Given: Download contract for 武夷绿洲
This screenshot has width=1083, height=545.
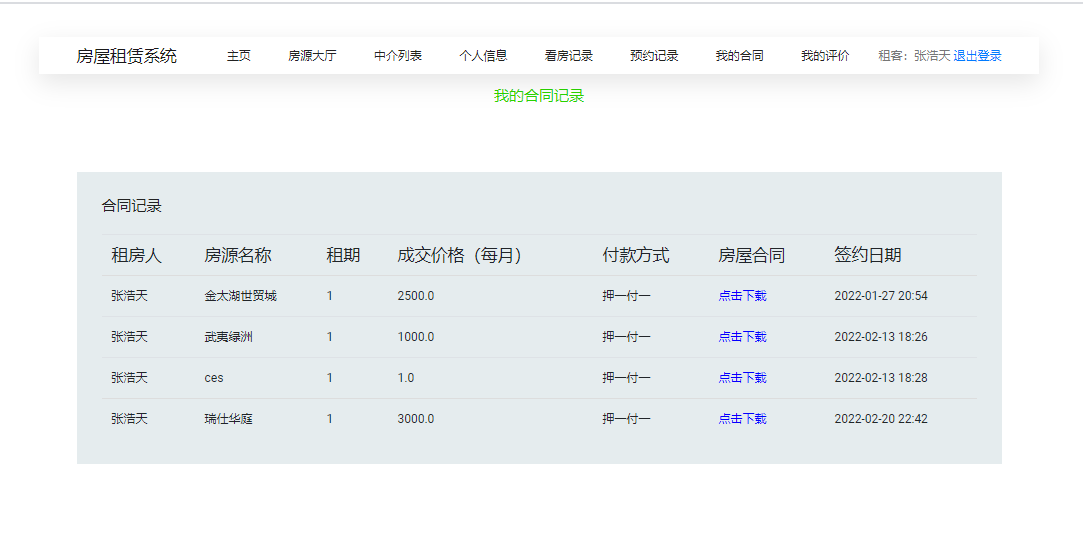Looking at the screenshot, I should (742, 336).
